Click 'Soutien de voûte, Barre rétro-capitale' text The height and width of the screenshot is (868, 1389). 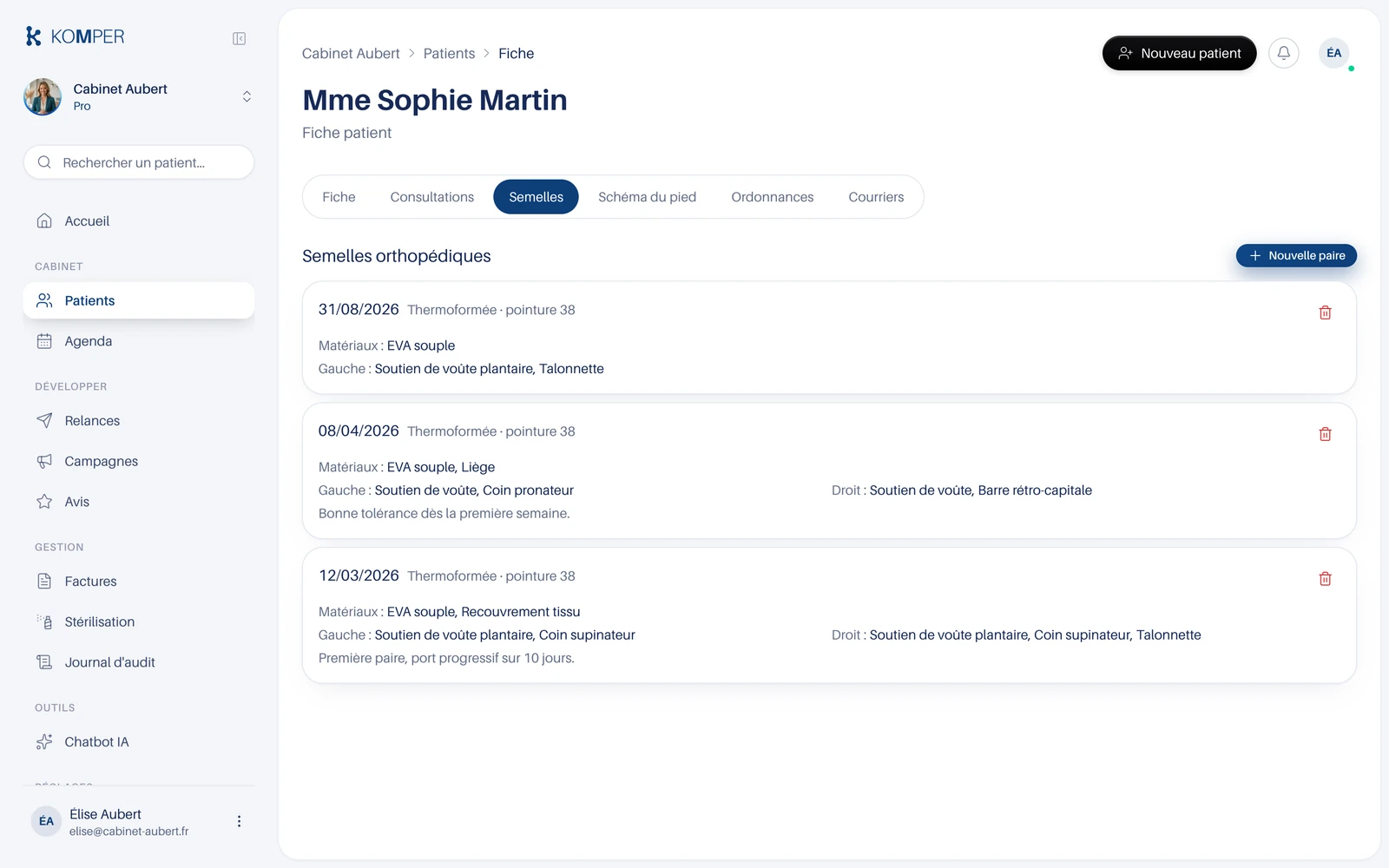(981, 490)
